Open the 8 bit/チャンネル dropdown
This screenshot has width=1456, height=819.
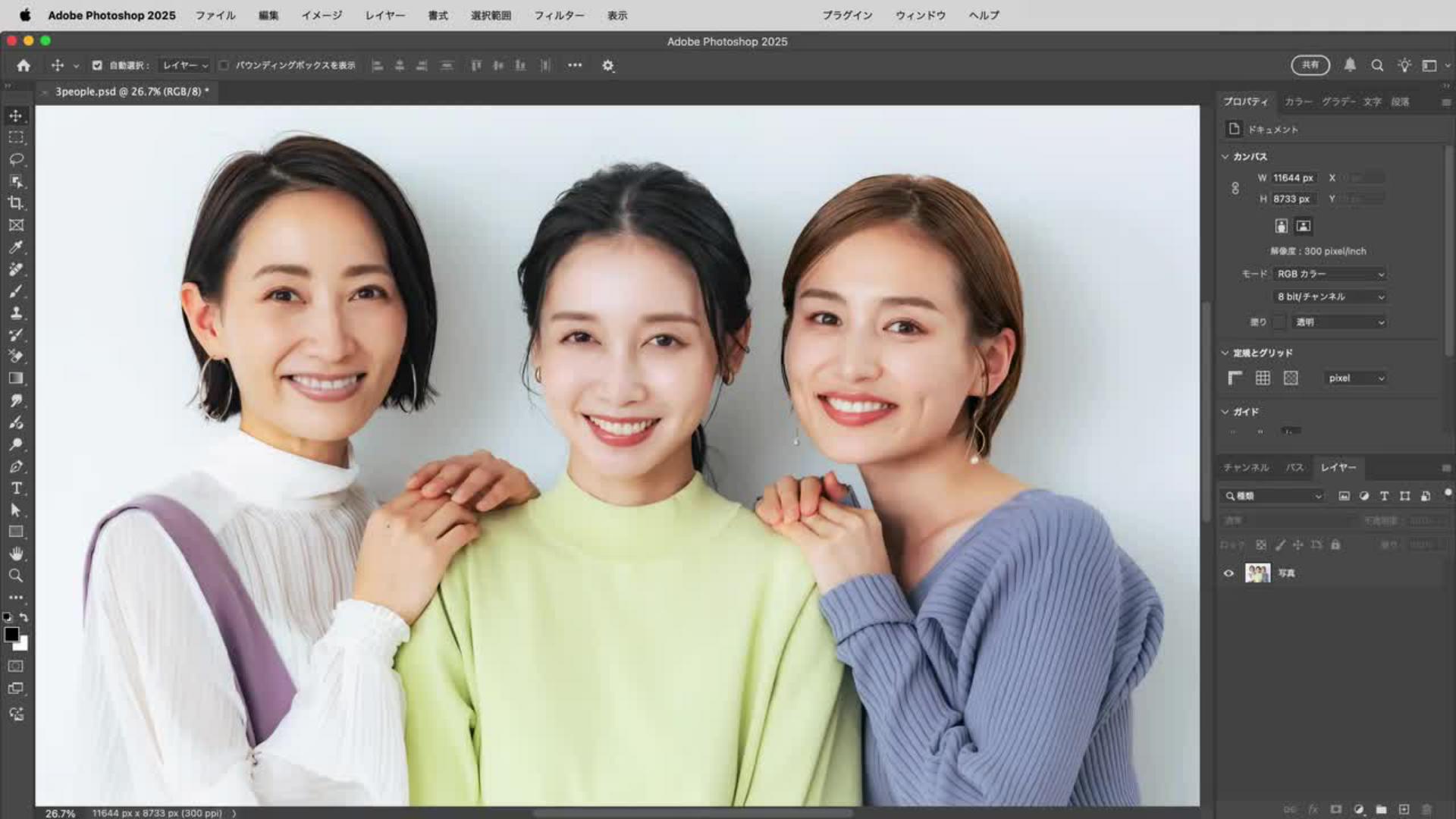(x=1330, y=297)
